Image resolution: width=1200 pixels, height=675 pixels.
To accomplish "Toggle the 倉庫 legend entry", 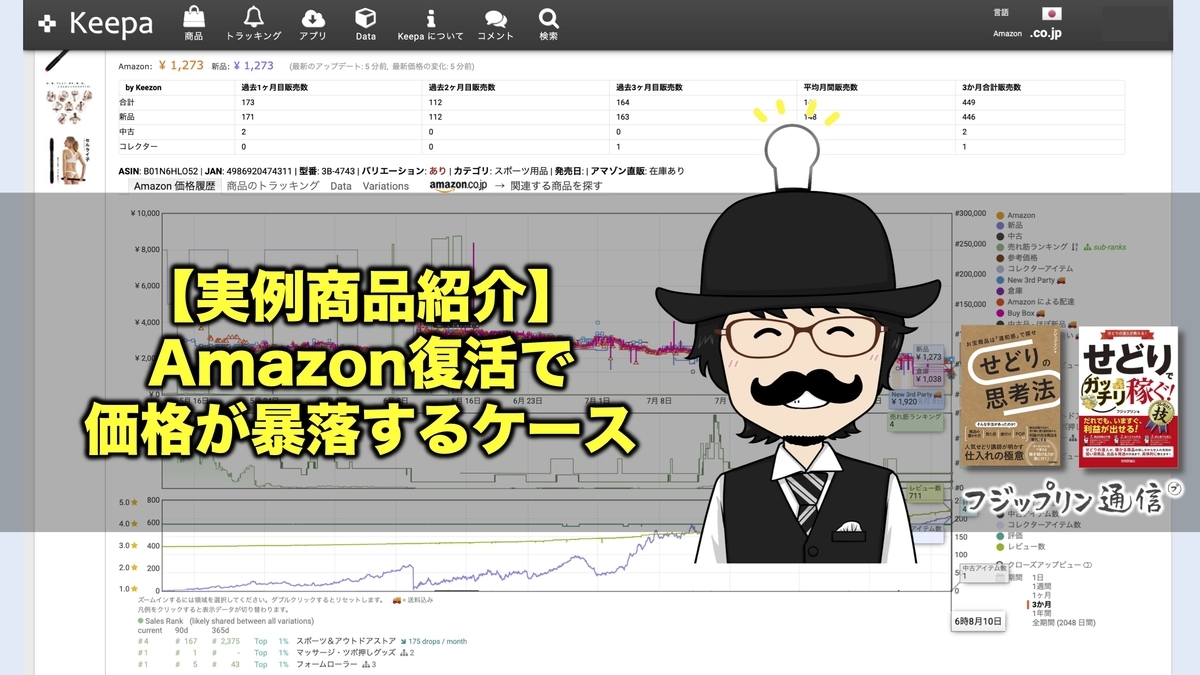I will [x=1010, y=291].
